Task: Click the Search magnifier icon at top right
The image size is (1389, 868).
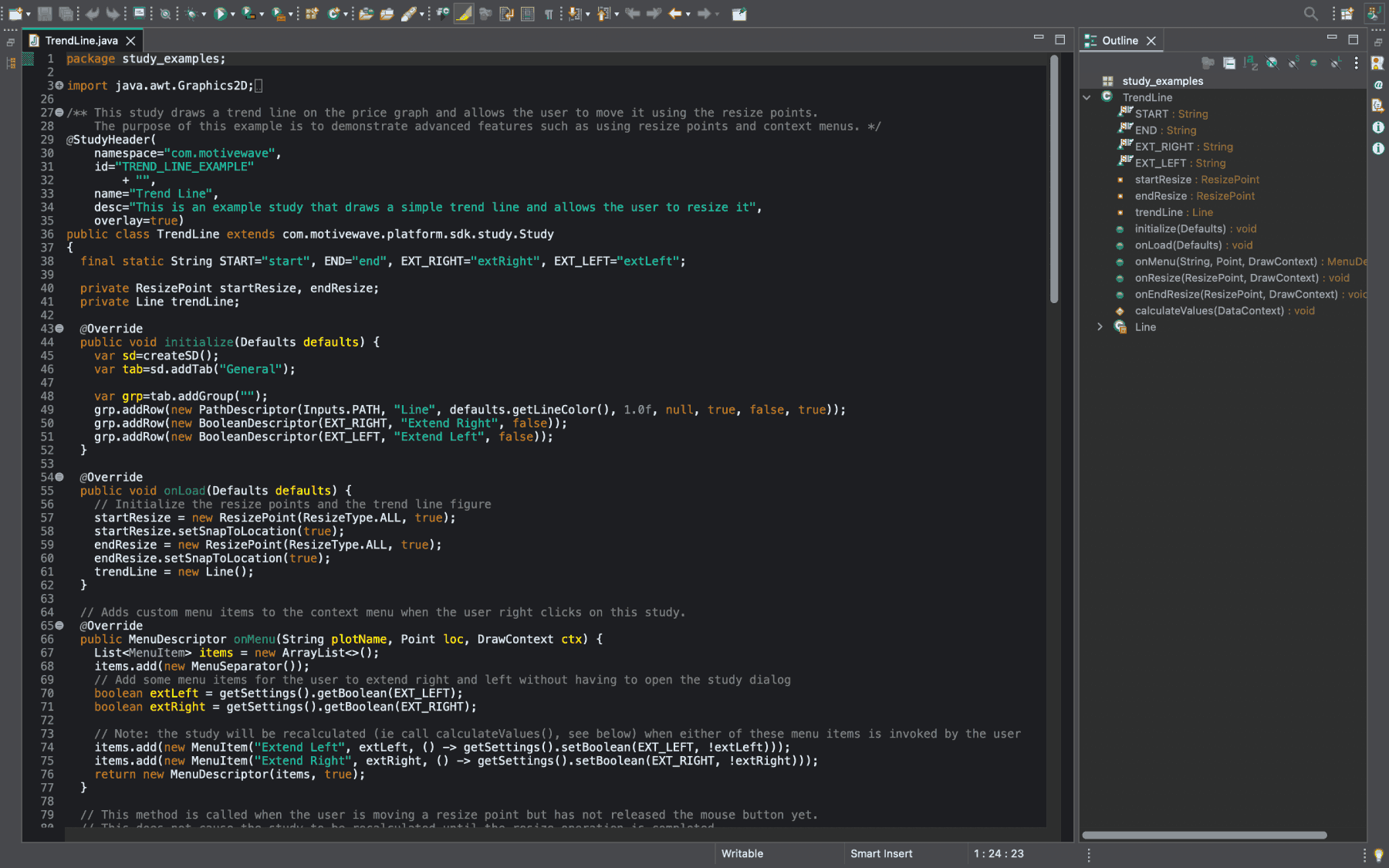Action: 1310,14
